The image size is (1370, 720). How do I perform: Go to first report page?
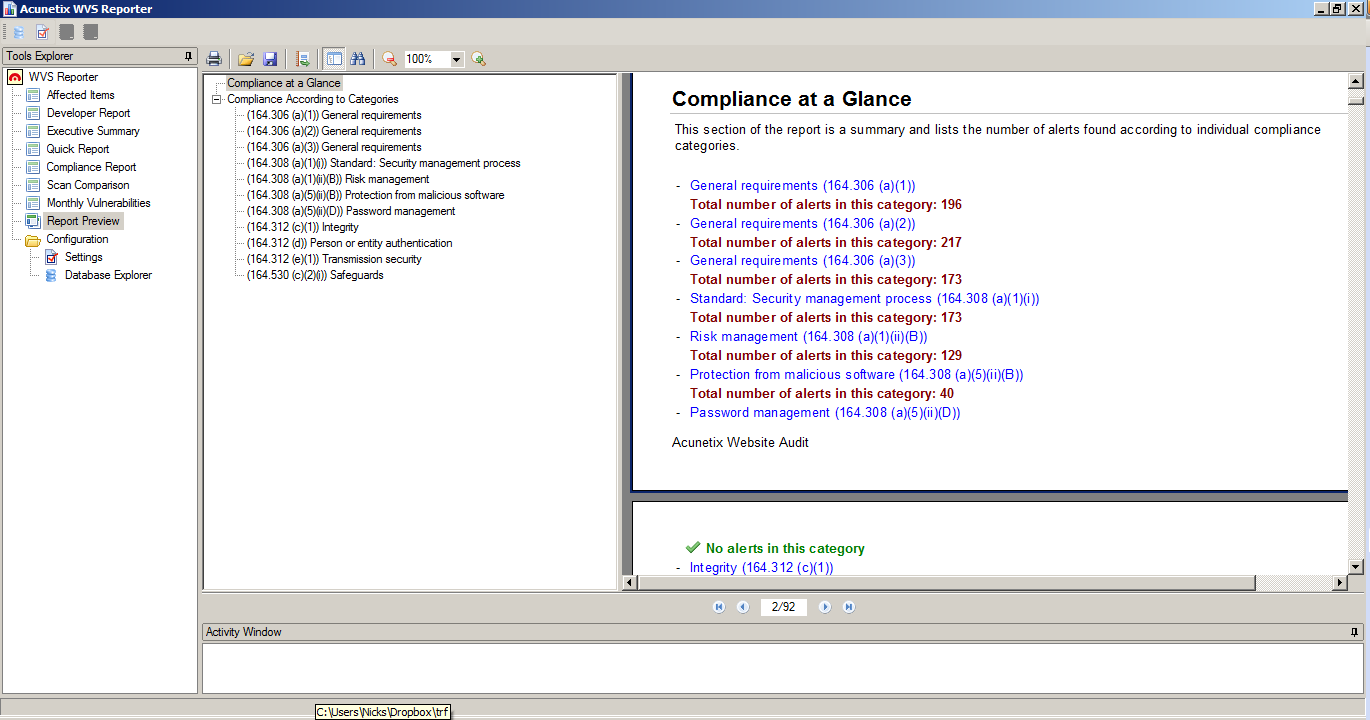[718, 607]
